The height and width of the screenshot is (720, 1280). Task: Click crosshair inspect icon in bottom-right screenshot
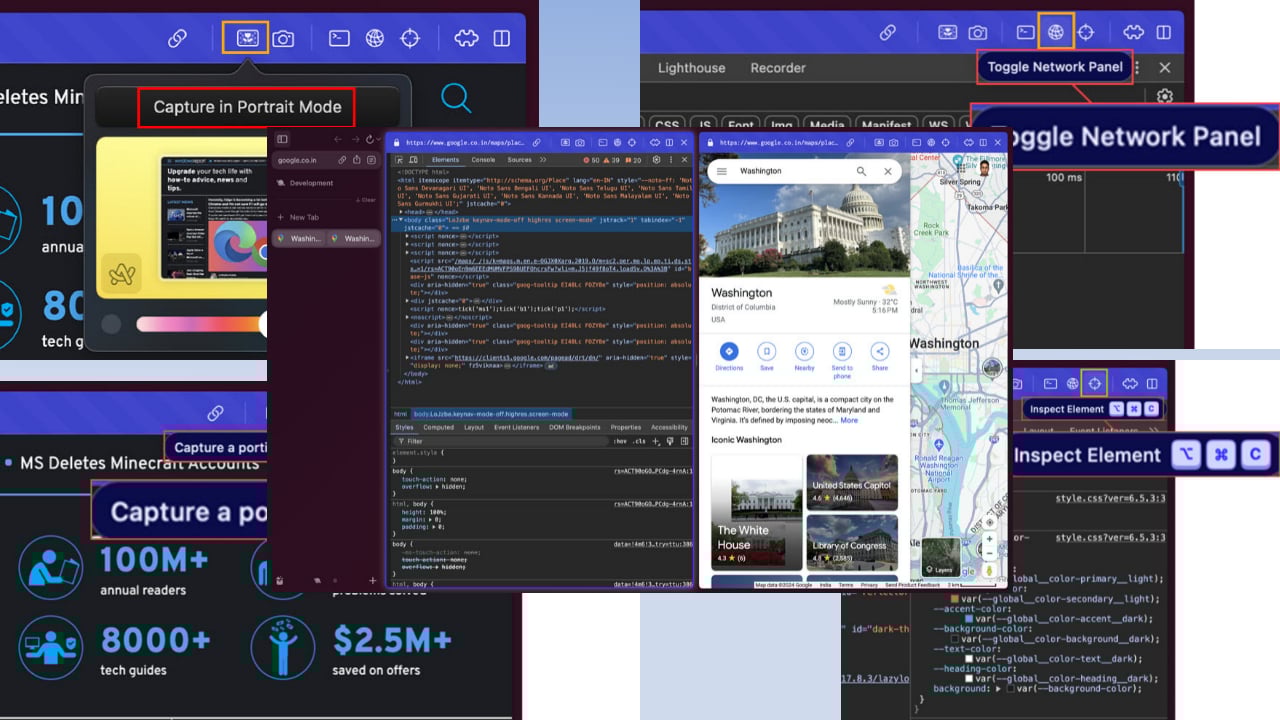point(1095,383)
